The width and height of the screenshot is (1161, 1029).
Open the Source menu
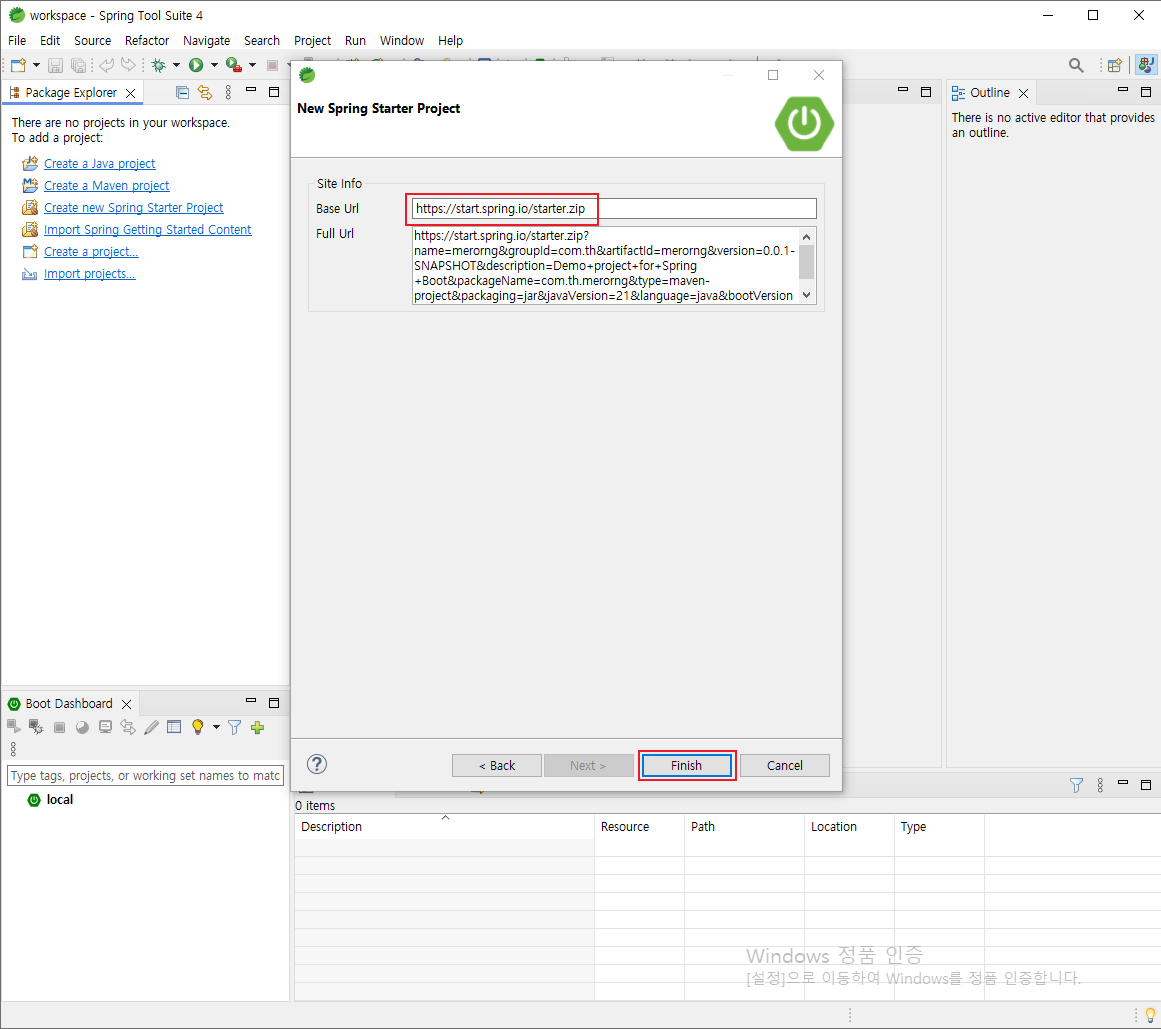93,40
